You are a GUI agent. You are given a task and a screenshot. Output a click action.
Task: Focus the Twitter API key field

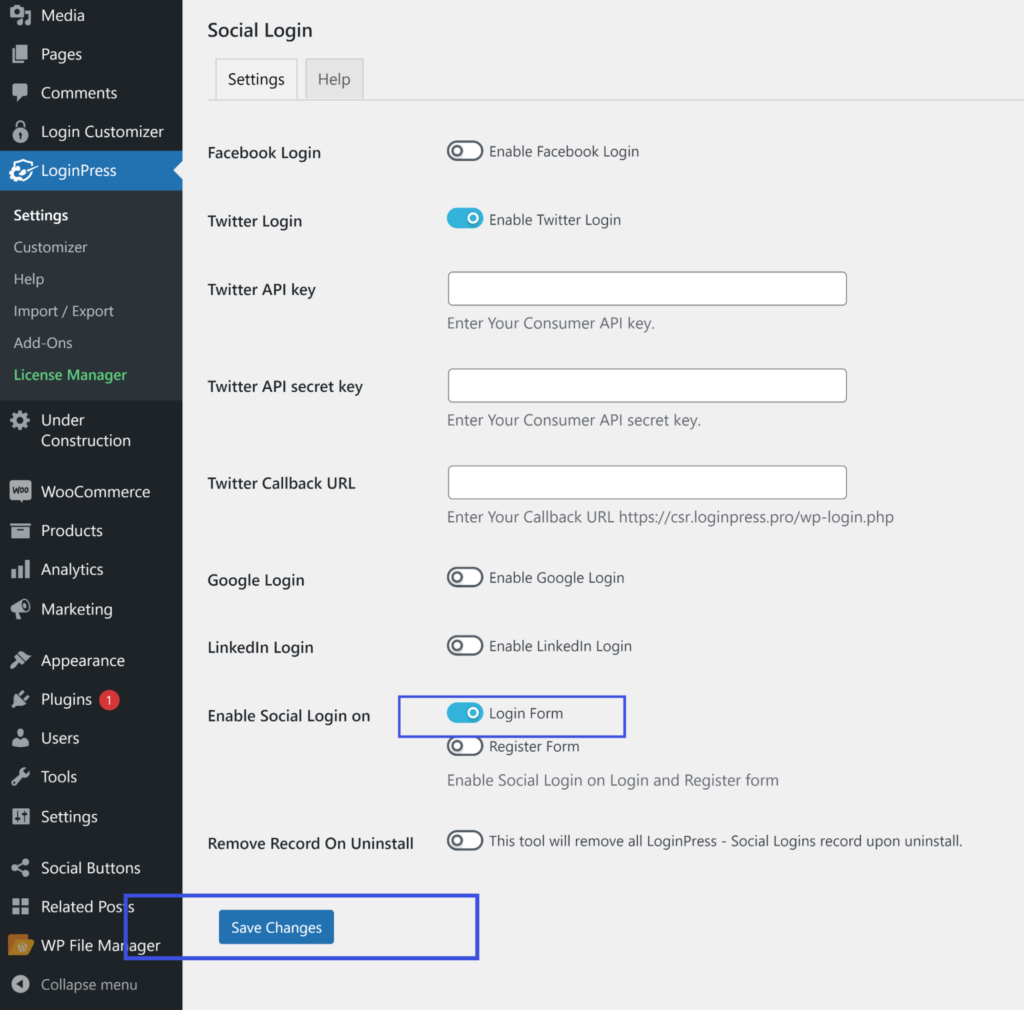[x=647, y=289]
